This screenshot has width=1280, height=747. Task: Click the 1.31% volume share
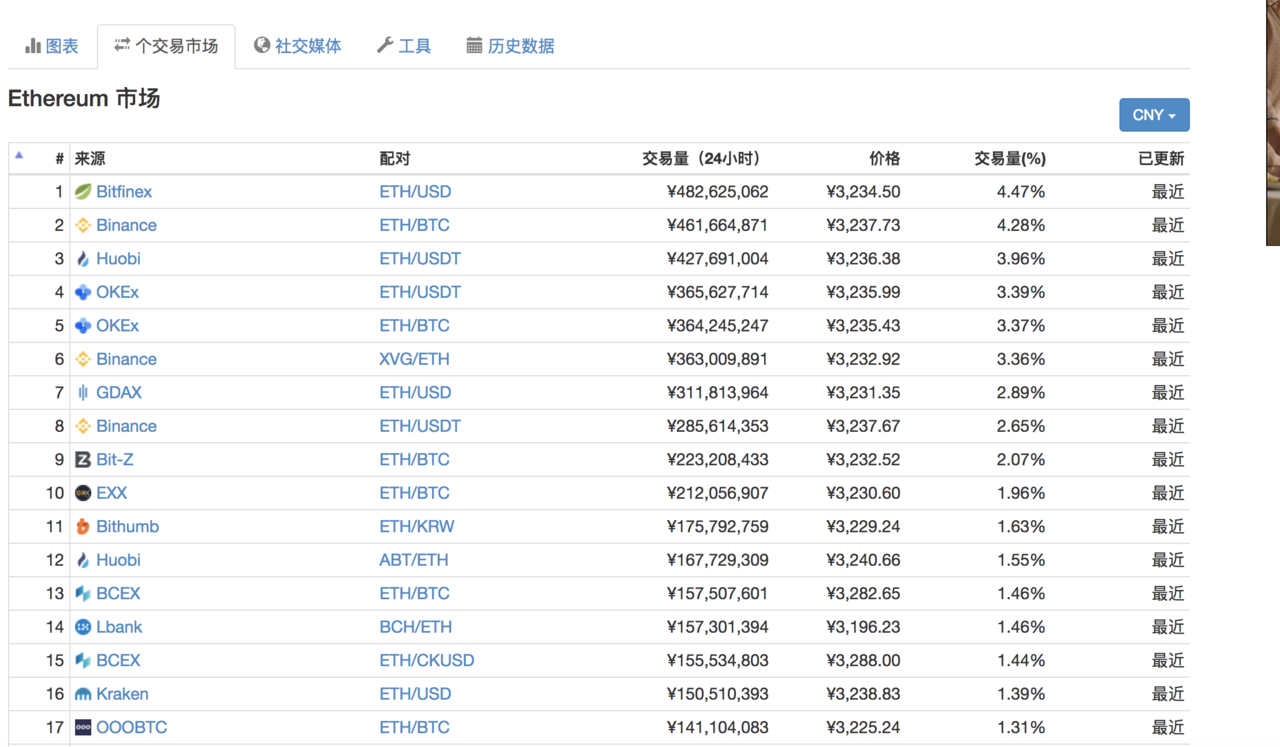point(1021,728)
